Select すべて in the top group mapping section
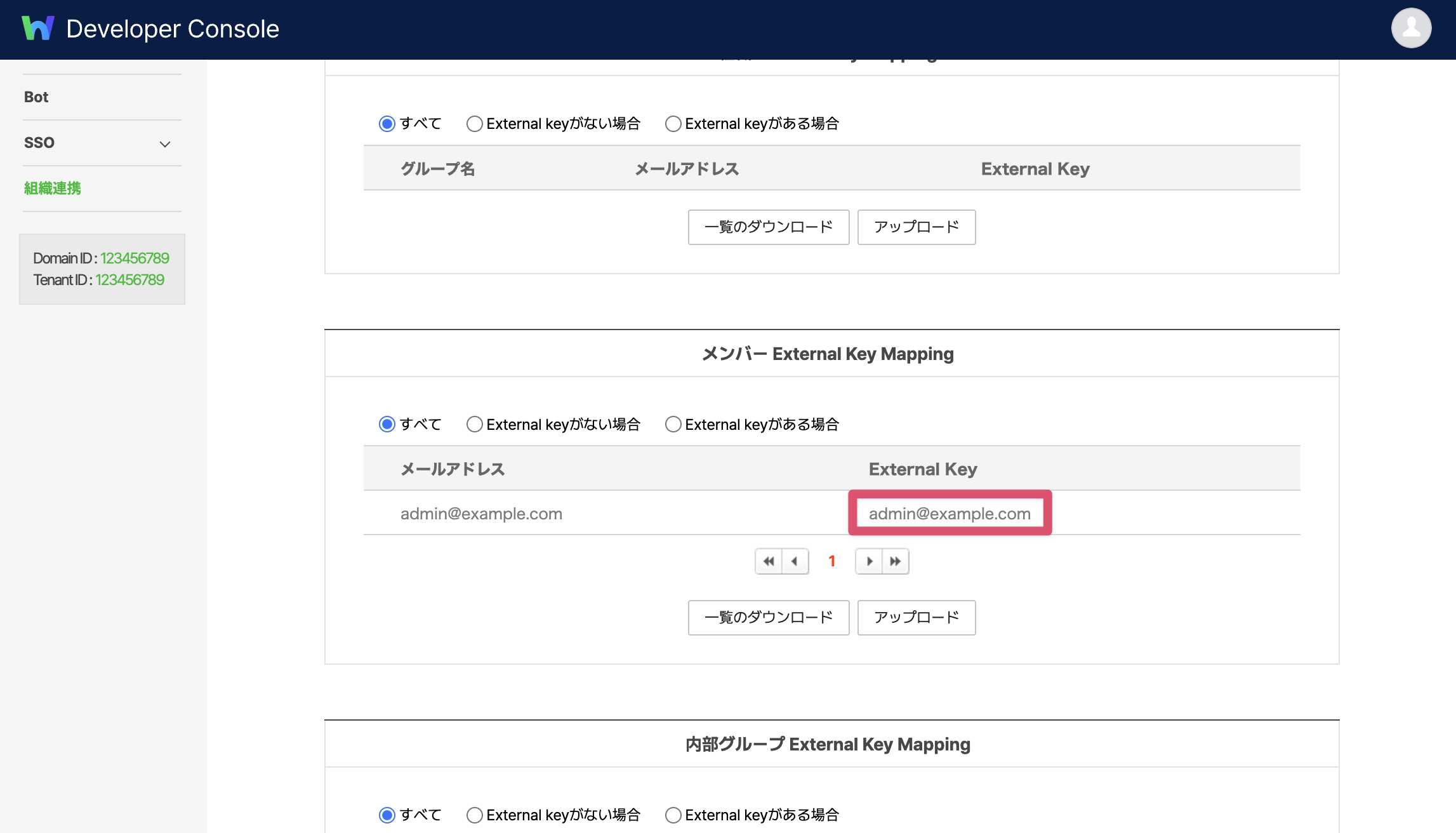Image resolution: width=1456 pixels, height=833 pixels. click(x=387, y=124)
